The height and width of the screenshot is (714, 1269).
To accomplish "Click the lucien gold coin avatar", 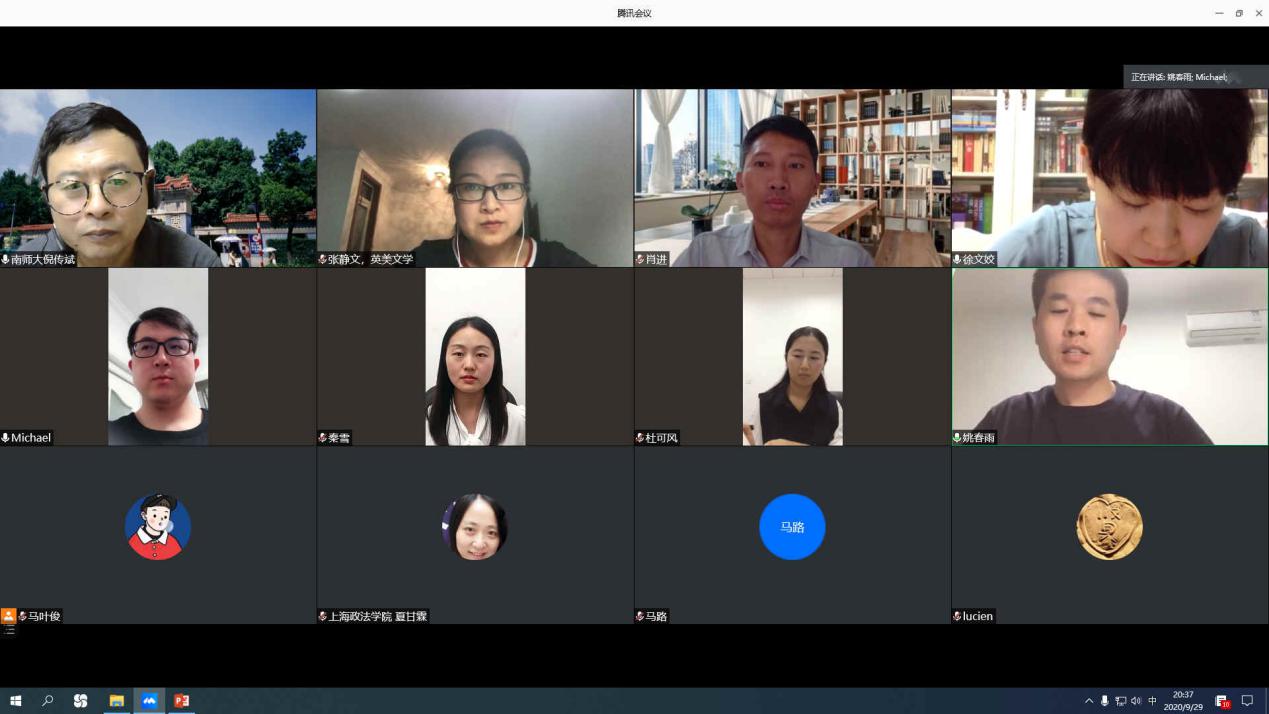I will tap(1109, 527).
